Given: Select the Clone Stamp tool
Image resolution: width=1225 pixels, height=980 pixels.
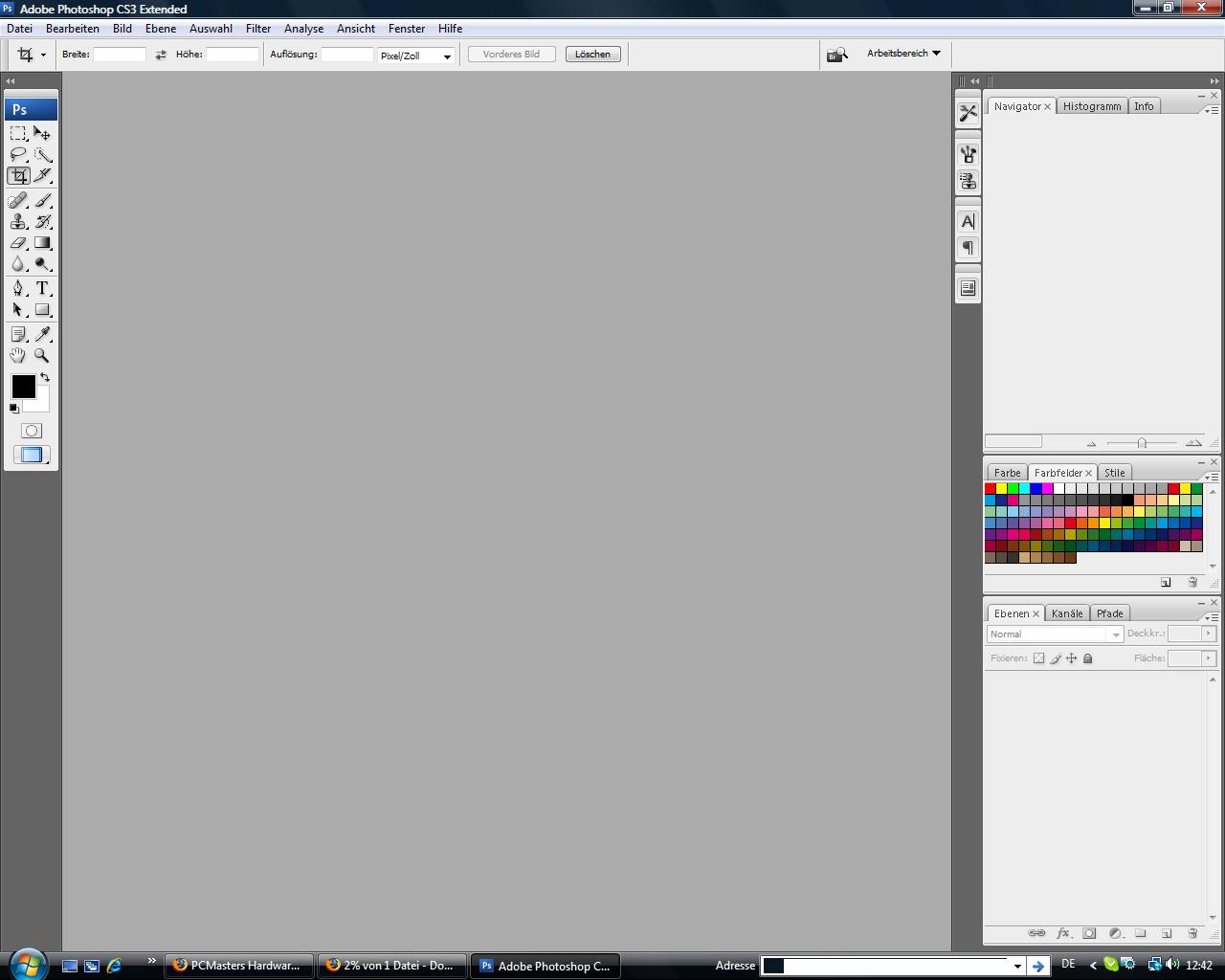Looking at the screenshot, I should tap(18, 222).
